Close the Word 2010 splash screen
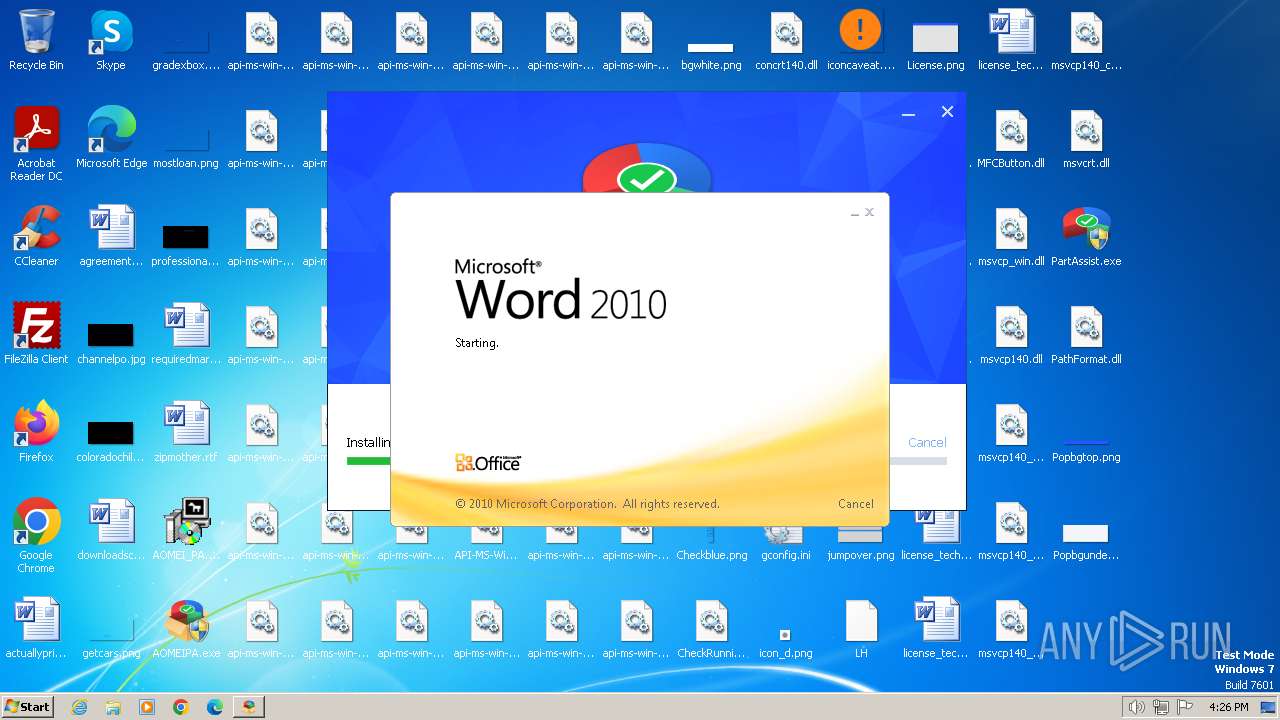Screen dimensions: 1280x720 pyautogui.click(x=869, y=212)
